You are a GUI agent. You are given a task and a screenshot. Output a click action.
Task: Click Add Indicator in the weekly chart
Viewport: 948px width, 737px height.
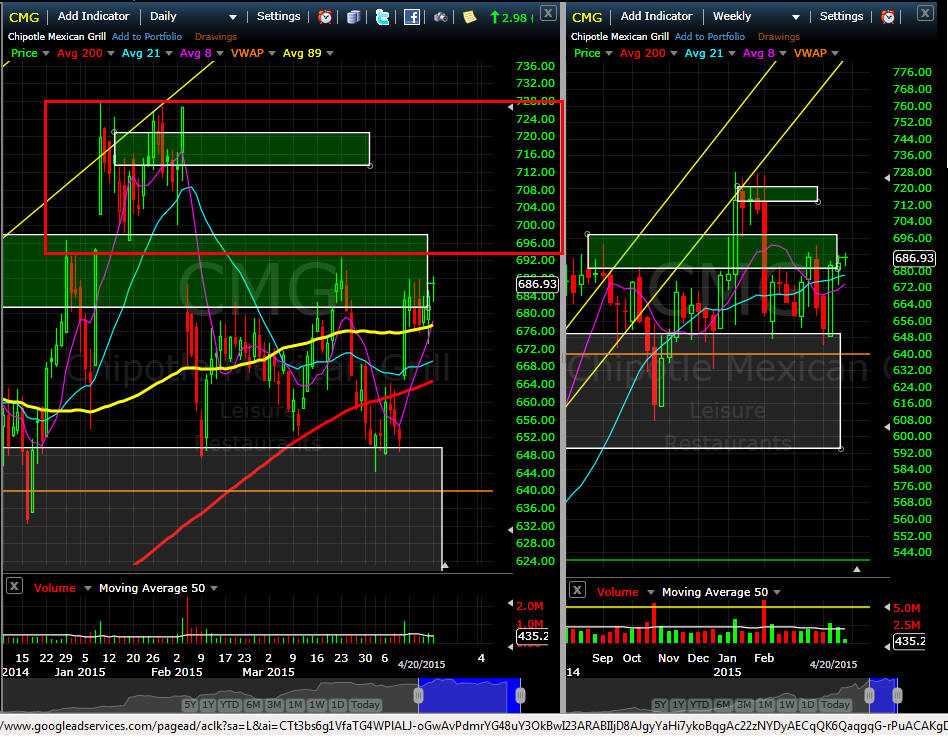click(656, 16)
